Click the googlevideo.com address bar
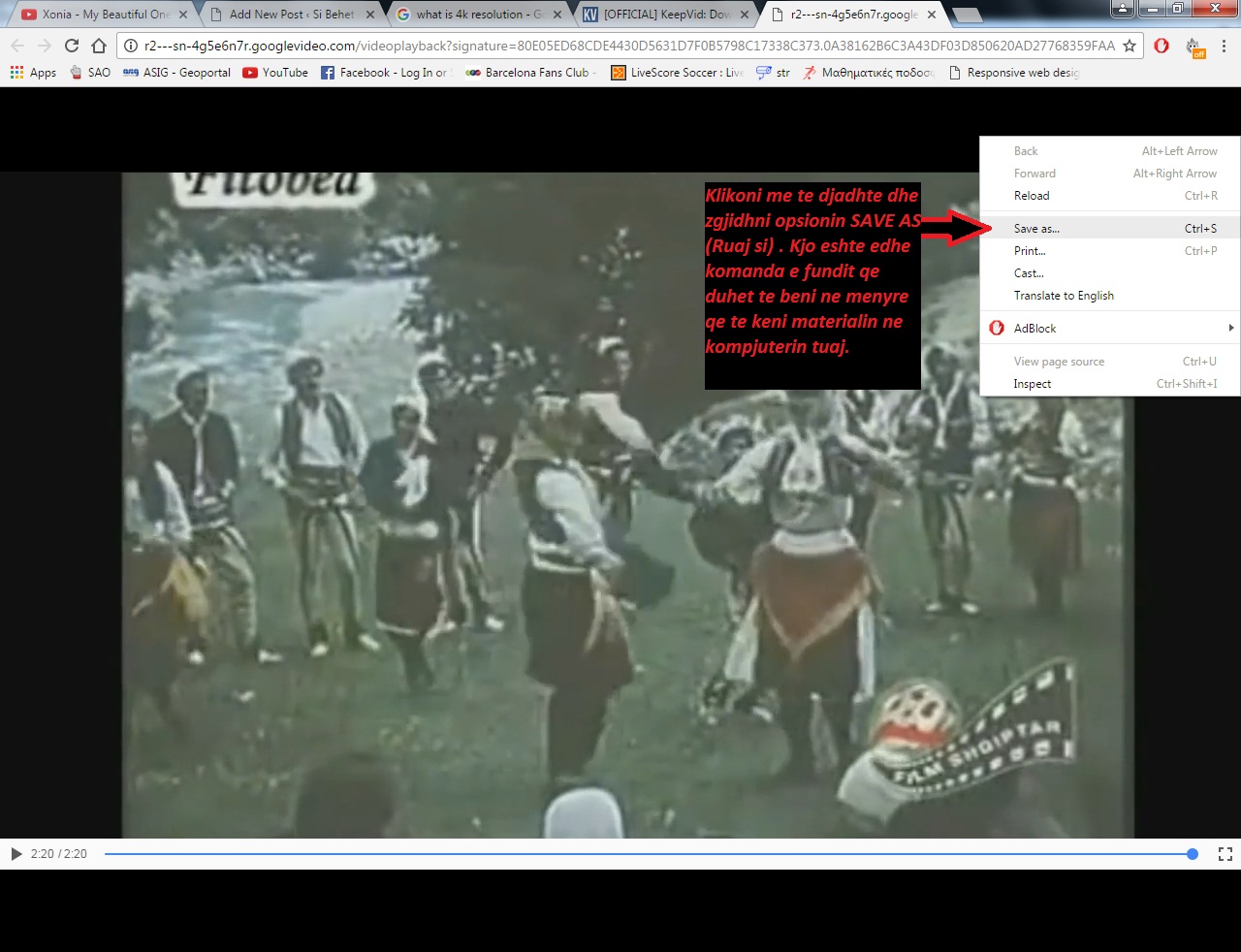 click(x=630, y=46)
